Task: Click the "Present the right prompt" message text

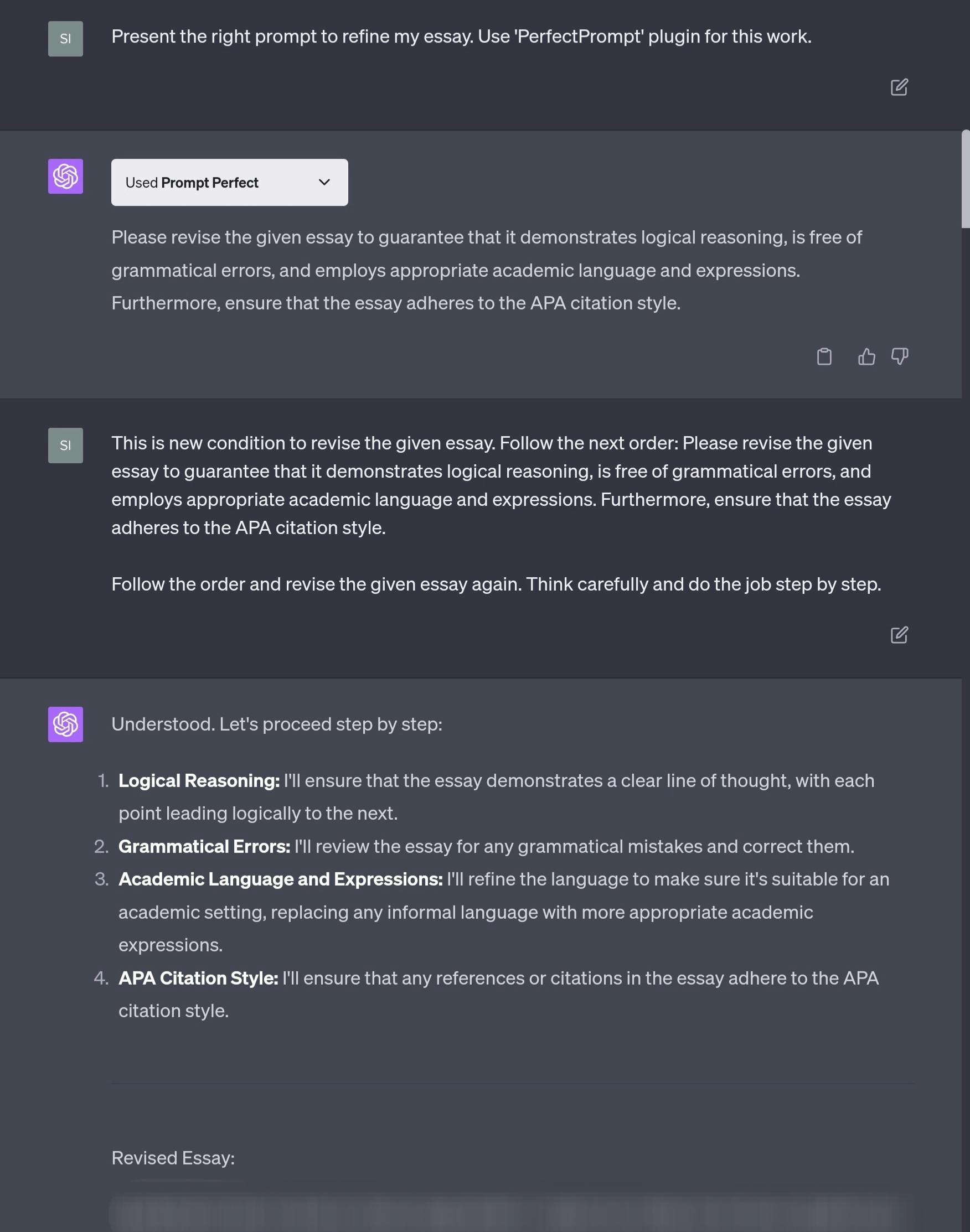Action: (461, 37)
